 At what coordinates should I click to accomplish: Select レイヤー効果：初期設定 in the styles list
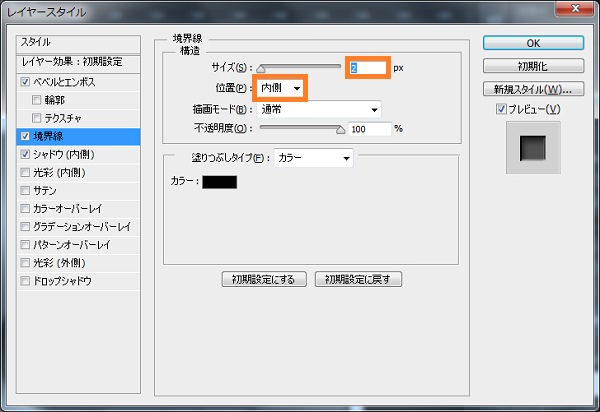(78, 62)
